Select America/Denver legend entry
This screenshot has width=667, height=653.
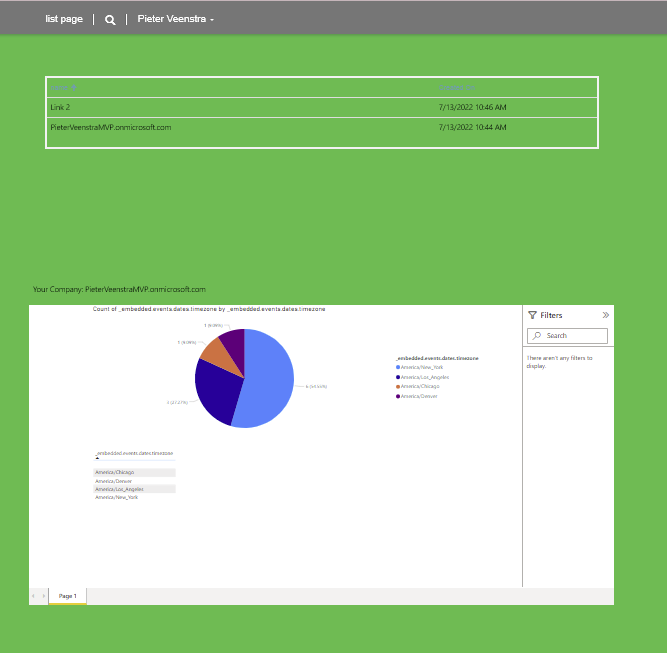pyautogui.click(x=416, y=396)
